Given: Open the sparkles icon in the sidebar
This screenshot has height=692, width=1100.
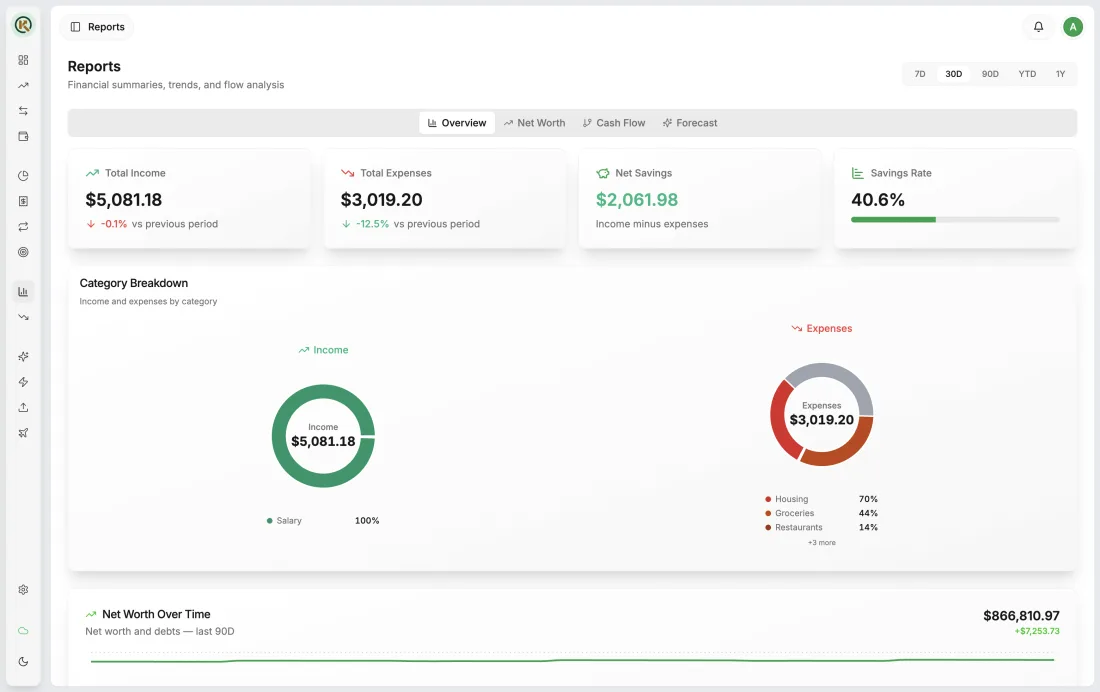Looking at the screenshot, I should point(23,357).
